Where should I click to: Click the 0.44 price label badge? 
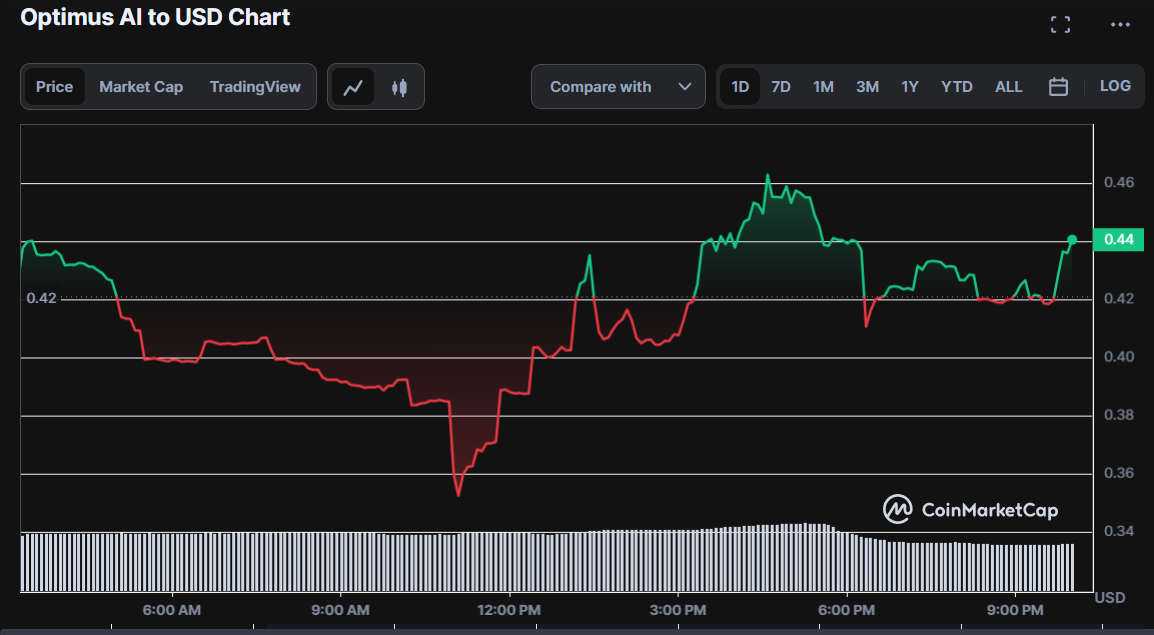click(x=1117, y=239)
